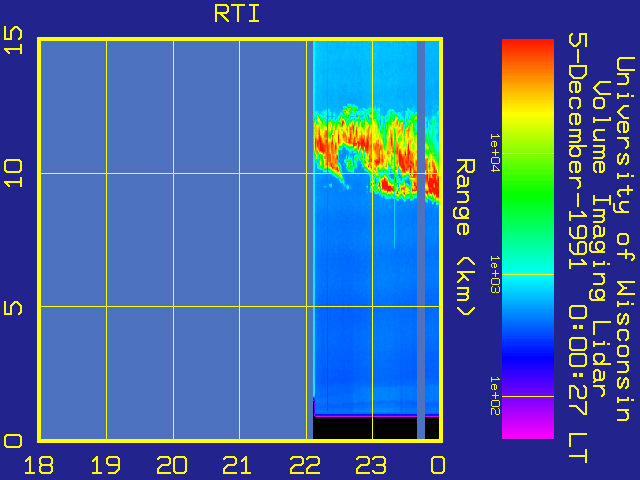
Task: Click the magenta bottom of the color bar
Action: pyautogui.click(x=528, y=429)
